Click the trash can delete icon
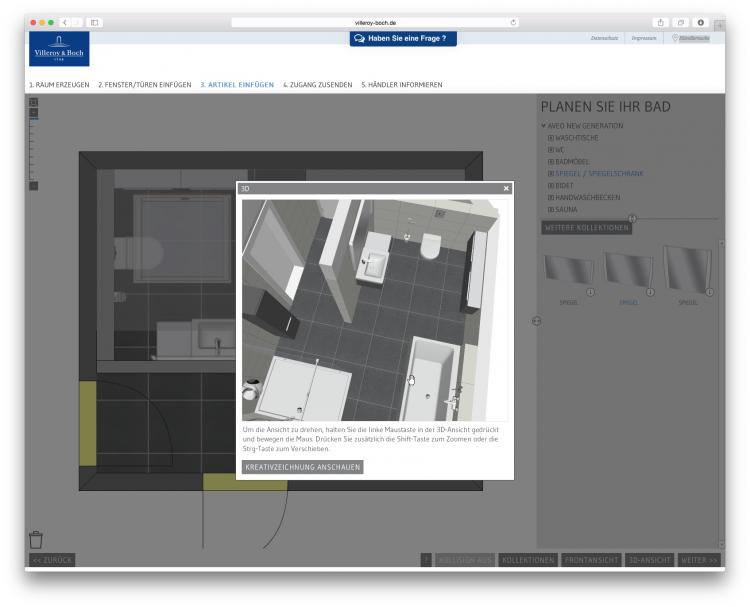 pos(36,540)
